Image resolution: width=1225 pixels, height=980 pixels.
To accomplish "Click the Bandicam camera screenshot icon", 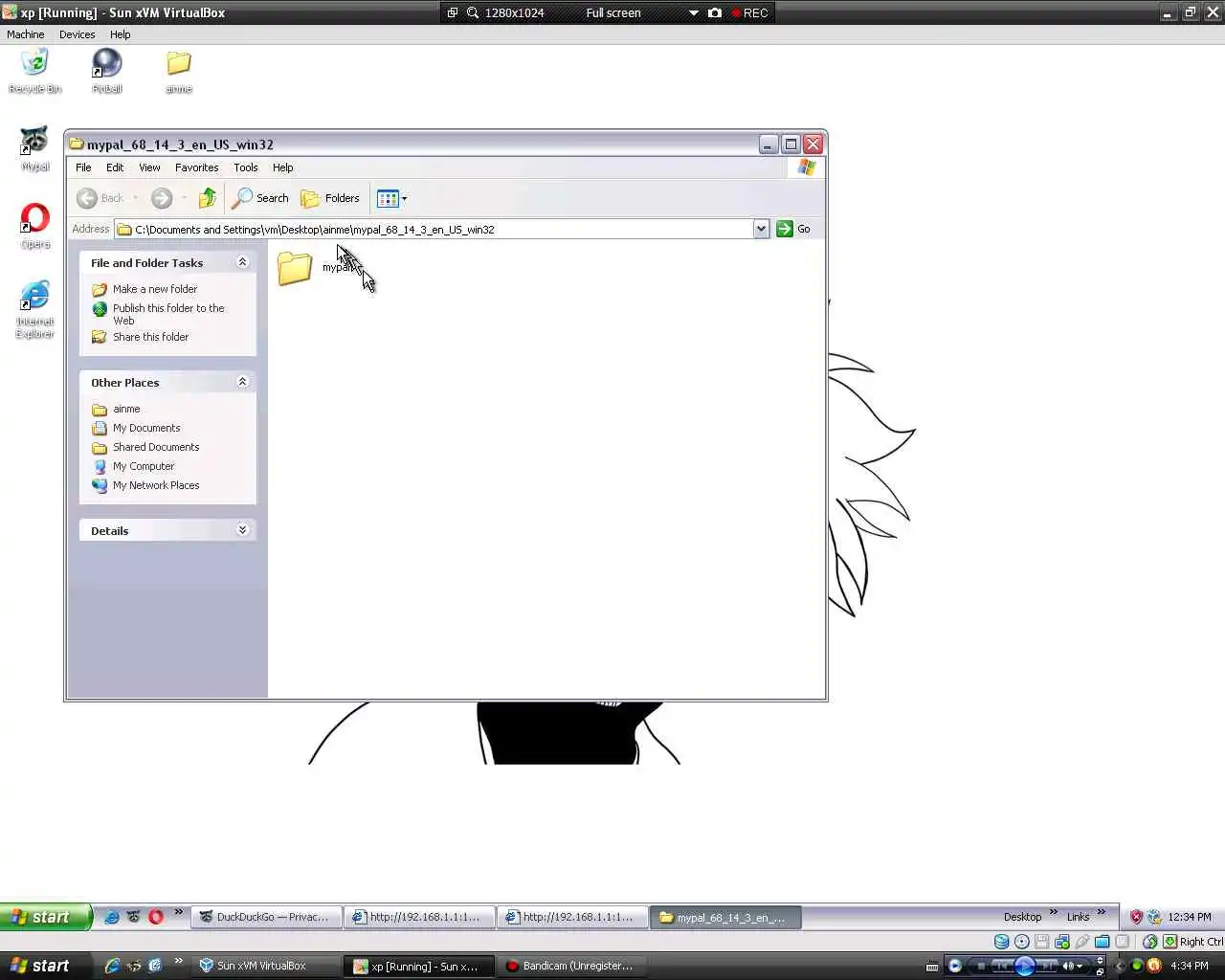I will (714, 12).
